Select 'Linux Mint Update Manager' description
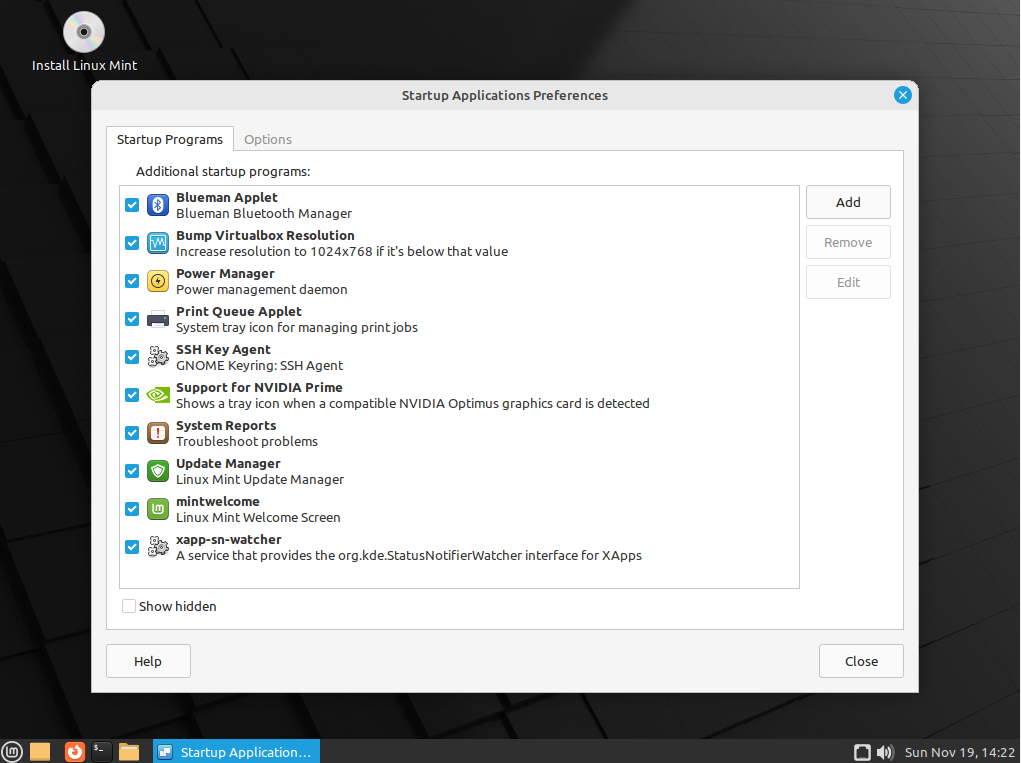The width and height of the screenshot is (1021, 763). [x=260, y=479]
